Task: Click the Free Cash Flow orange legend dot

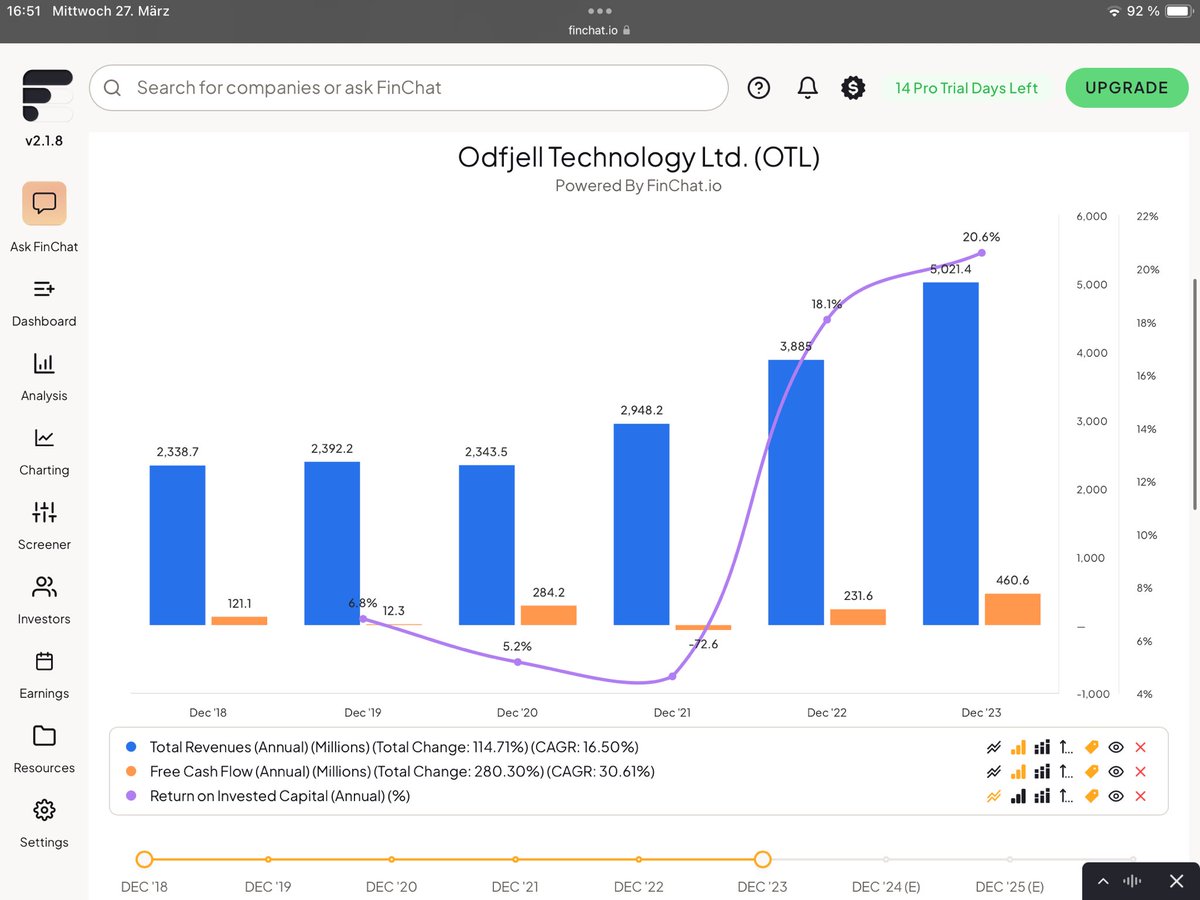Action: [x=131, y=772]
